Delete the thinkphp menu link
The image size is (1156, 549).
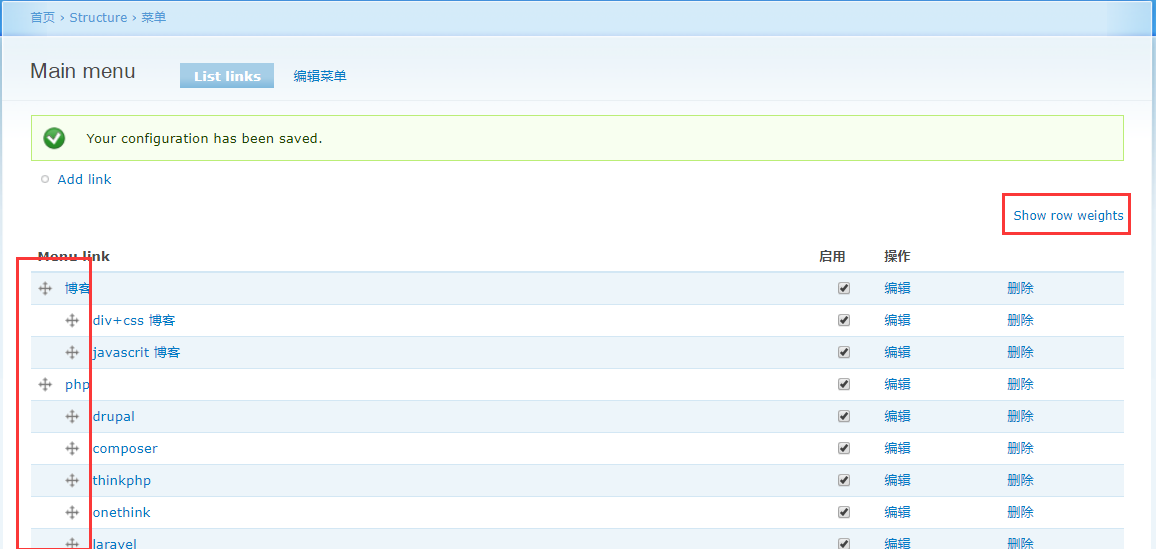[1020, 480]
